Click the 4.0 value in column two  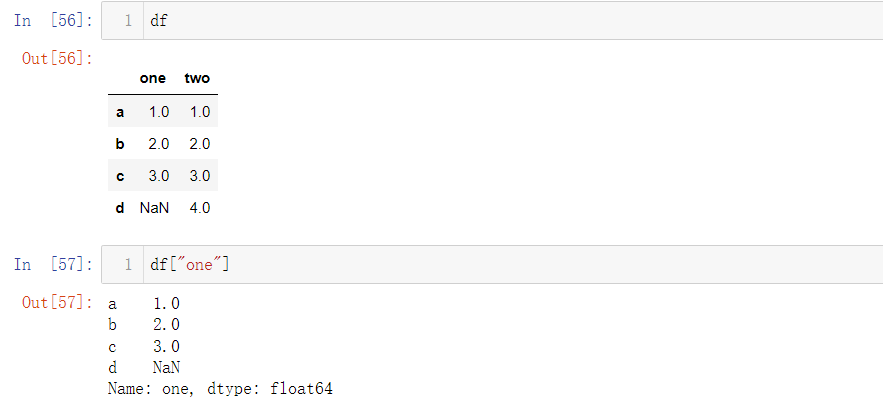200,208
